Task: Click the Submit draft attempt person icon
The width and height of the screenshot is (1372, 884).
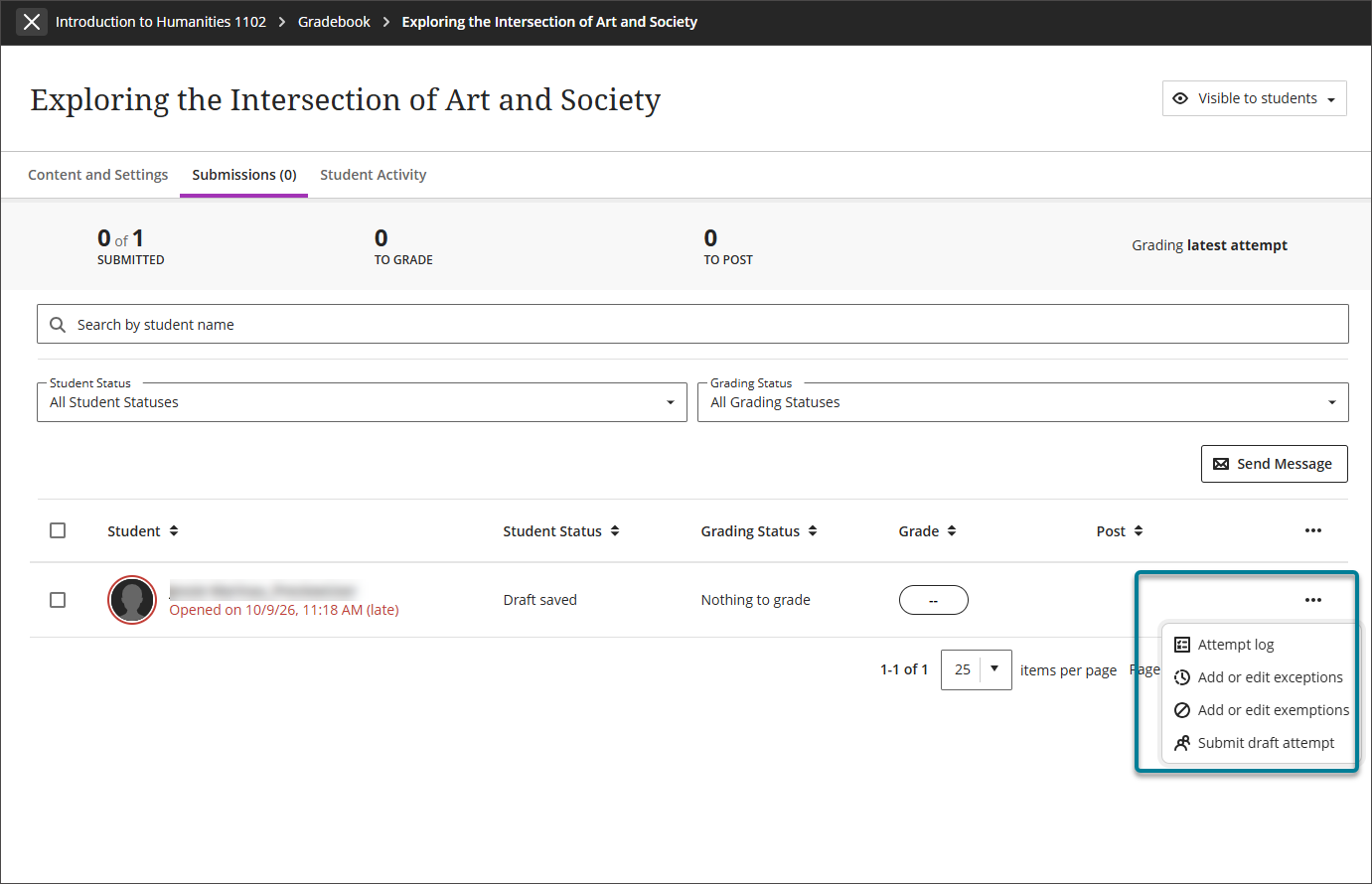Action: tap(1182, 743)
